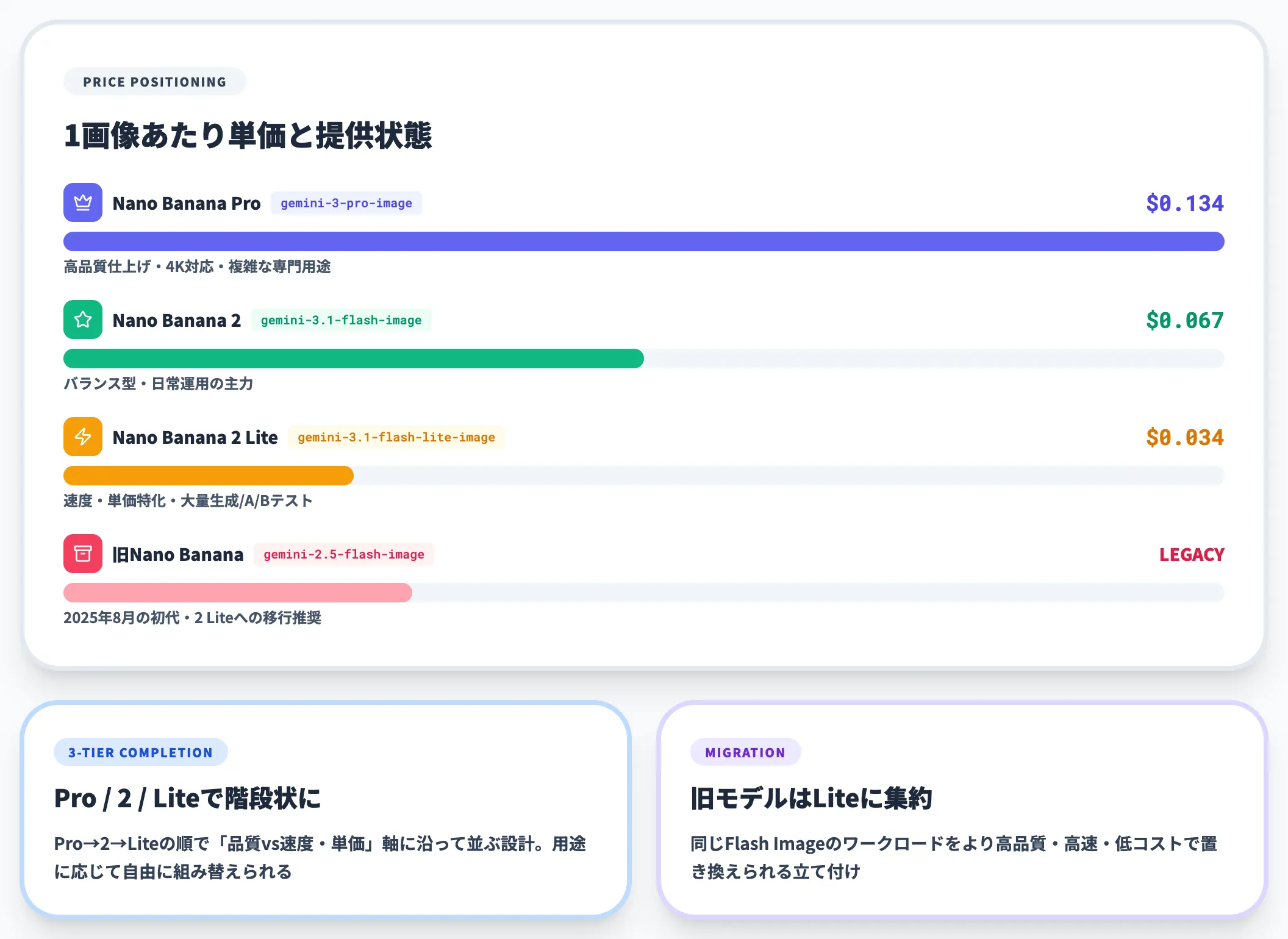Click the card title Pro / 2 / Liteで階段状に
1288x939 pixels.
tap(188, 798)
